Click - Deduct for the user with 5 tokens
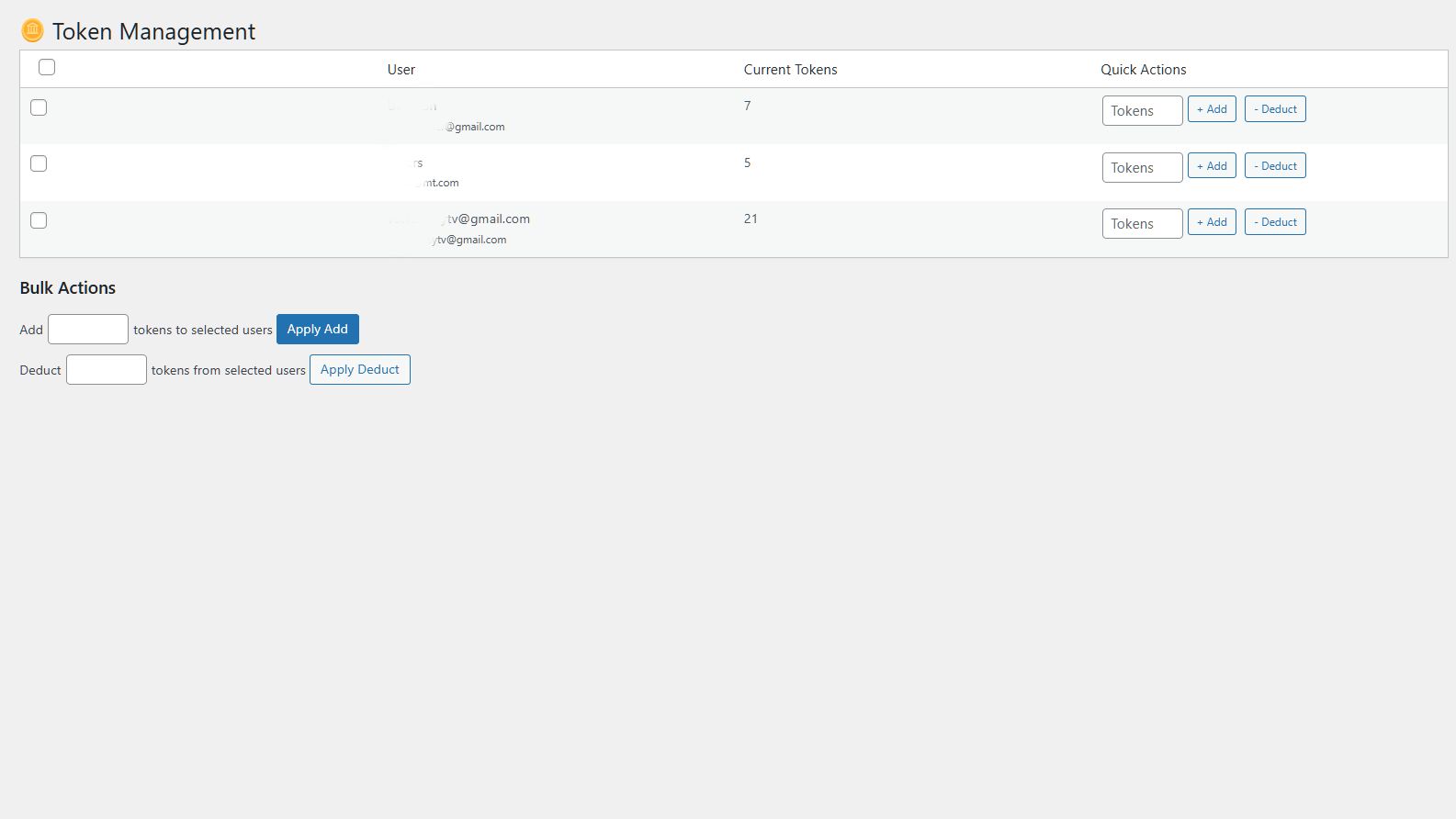Image resolution: width=1456 pixels, height=819 pixels. [x=1275, y=166]
